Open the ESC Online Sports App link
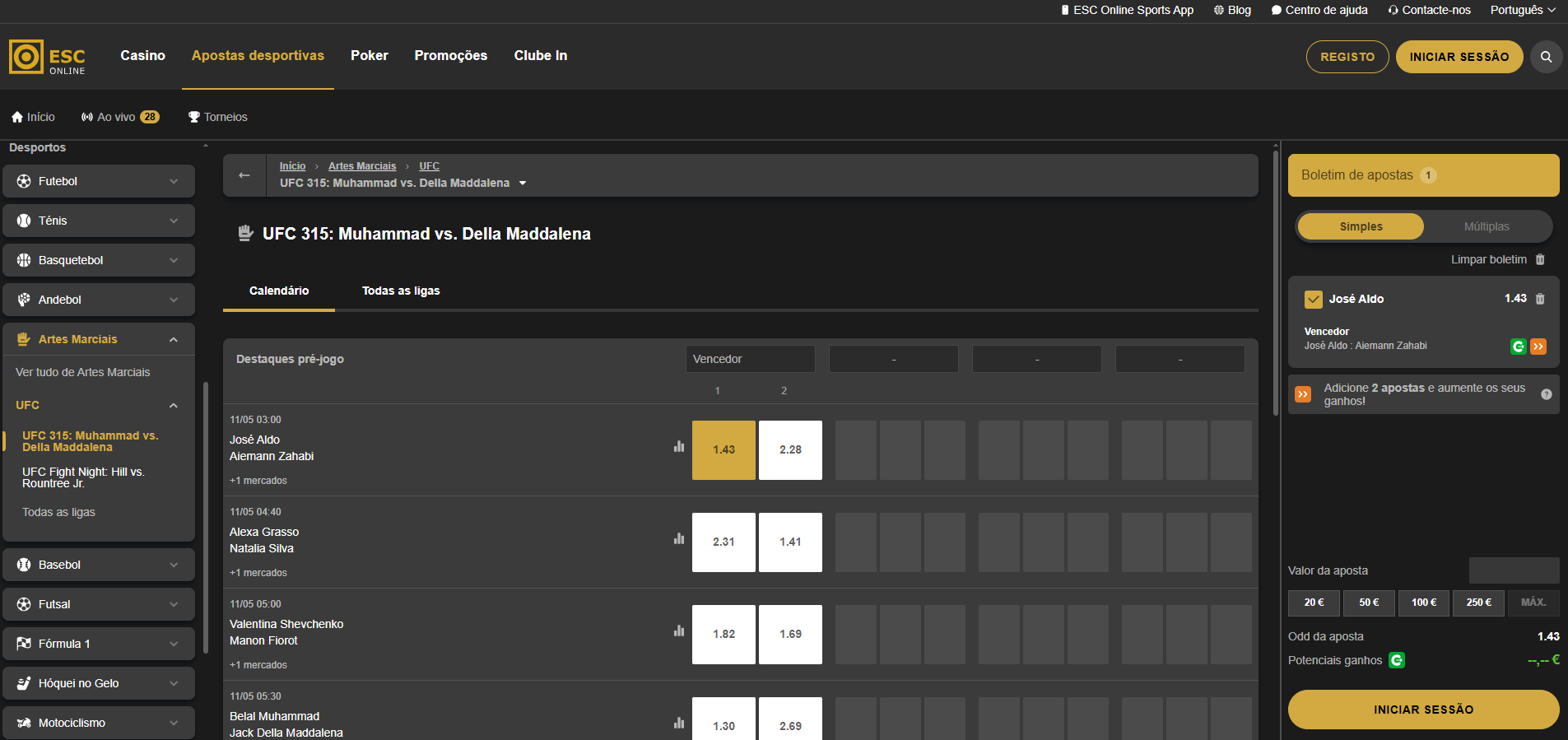Image resolution: width=1568 pixels, height=740 pixels. coord(1127,10)
